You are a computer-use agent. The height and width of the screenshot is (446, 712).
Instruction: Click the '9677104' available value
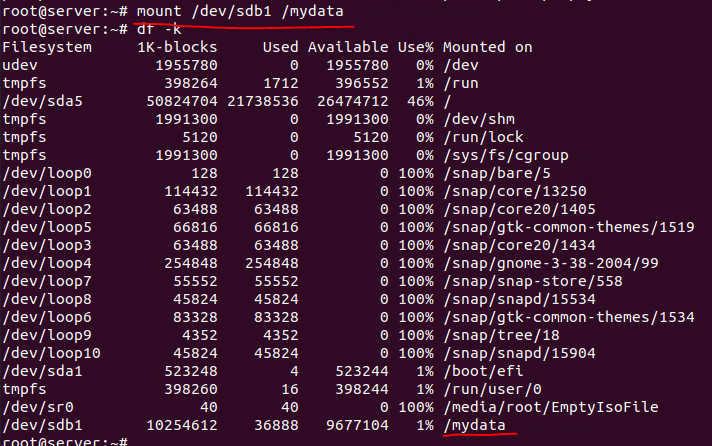tap(357, 425)
